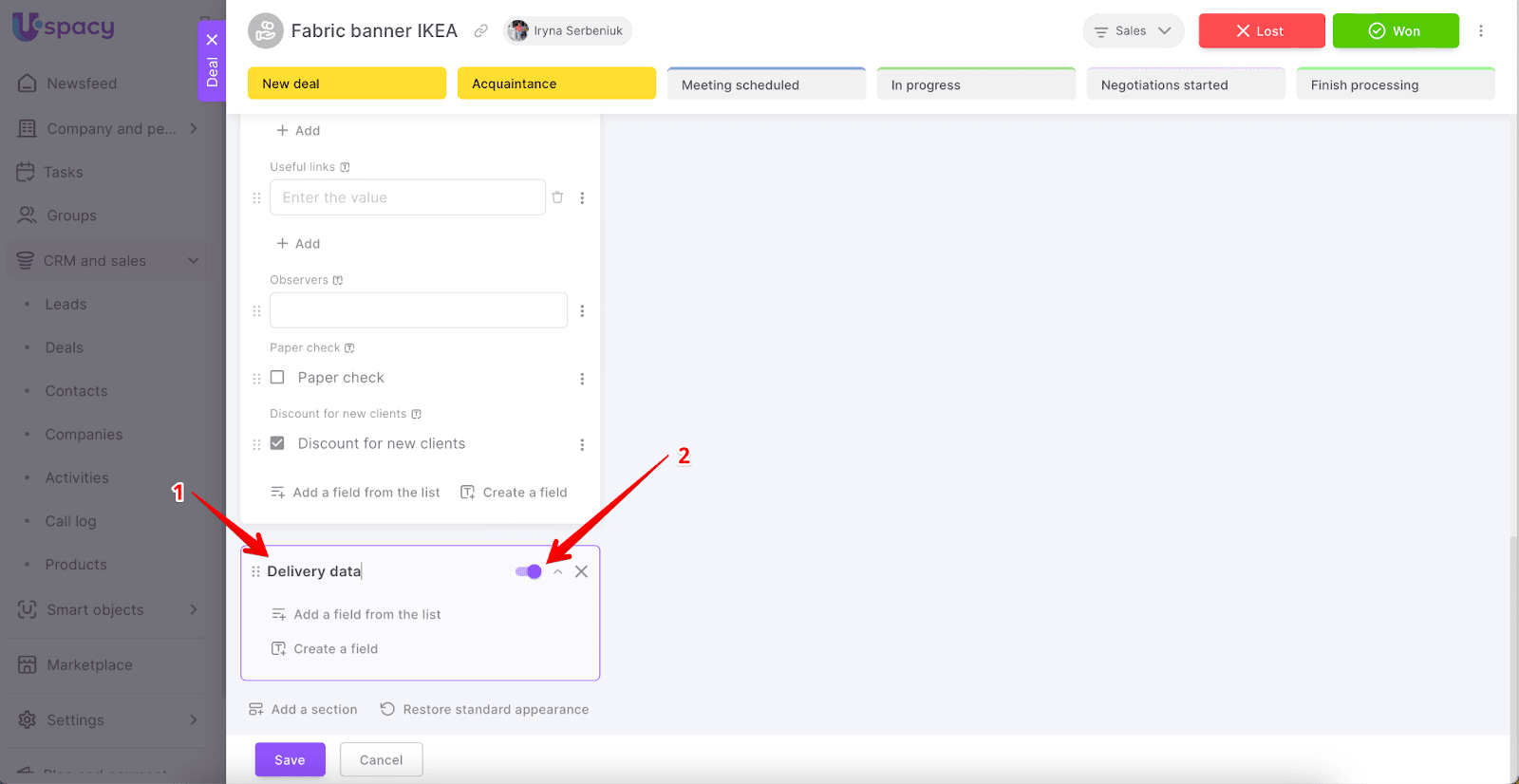Uncheck Discount for new clients checkbox
The image size is (1519, 784).
coord(277,443)
